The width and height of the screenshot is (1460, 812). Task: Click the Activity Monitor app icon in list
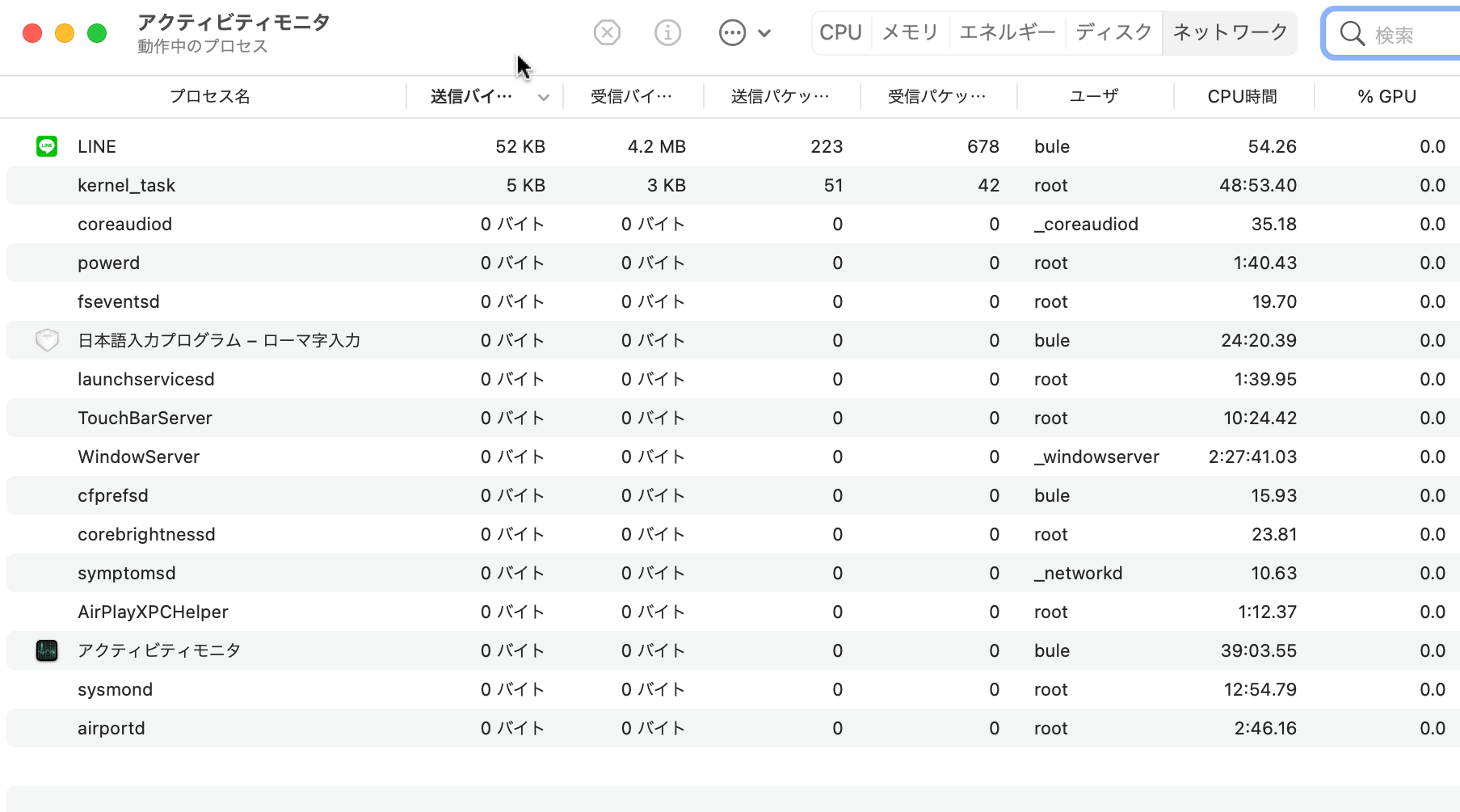point(47,650)
